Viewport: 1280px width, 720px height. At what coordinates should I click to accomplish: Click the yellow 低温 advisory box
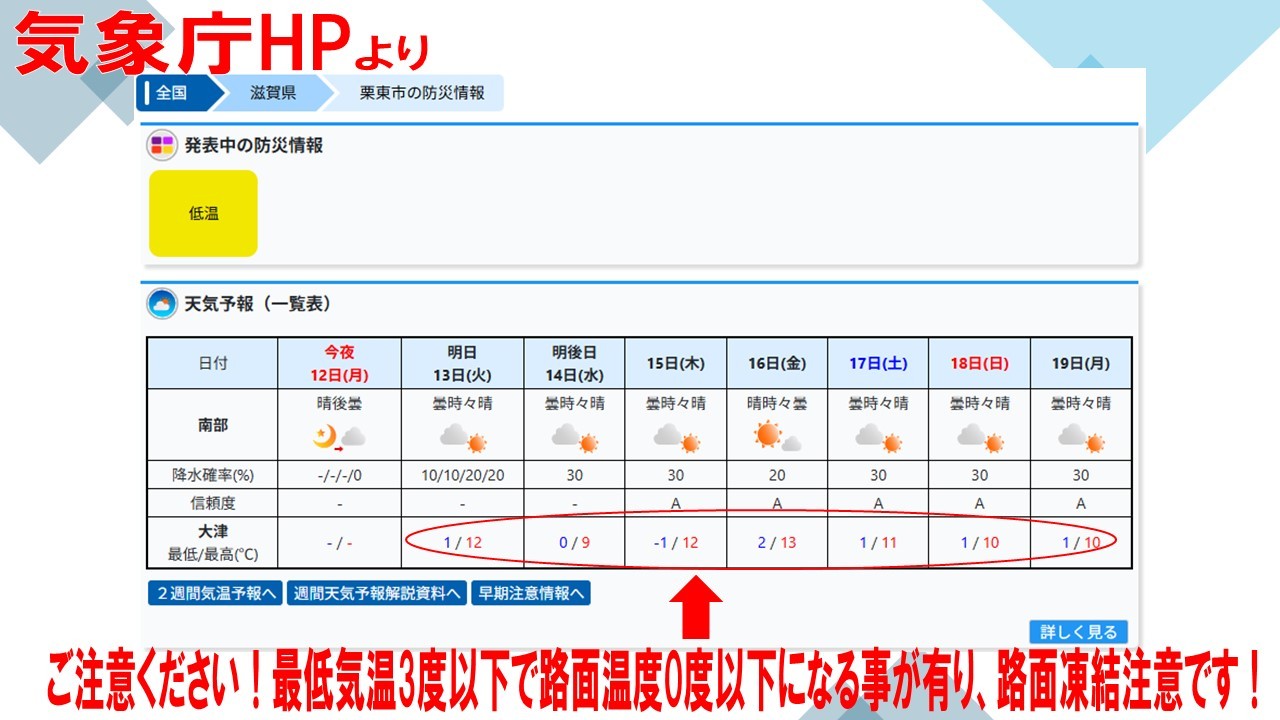click(204, 213)
